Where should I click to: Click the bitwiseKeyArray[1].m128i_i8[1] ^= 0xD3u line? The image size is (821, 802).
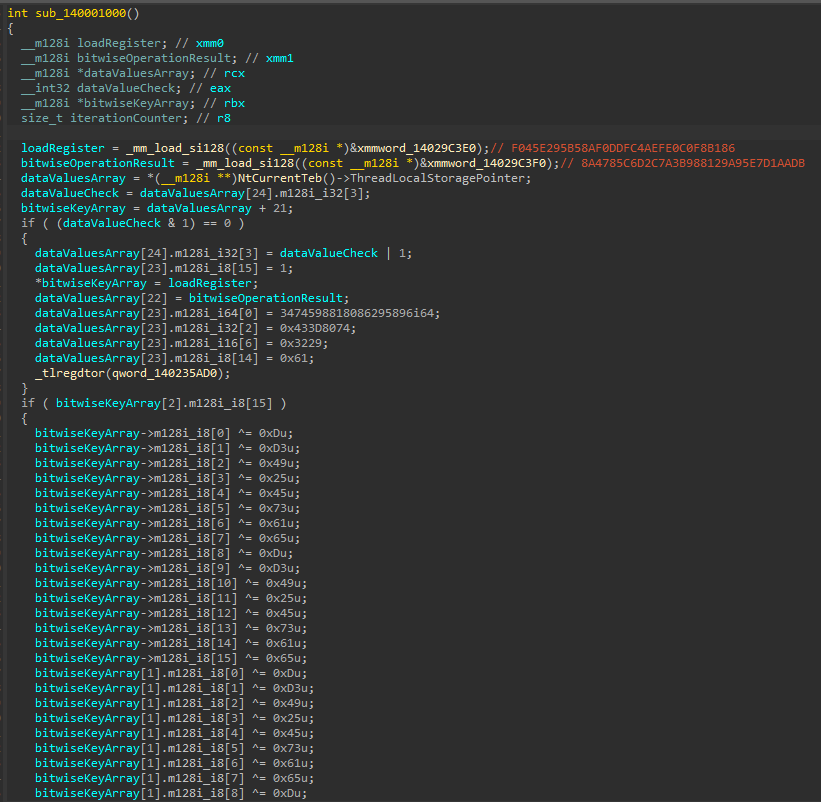(174, 688)
